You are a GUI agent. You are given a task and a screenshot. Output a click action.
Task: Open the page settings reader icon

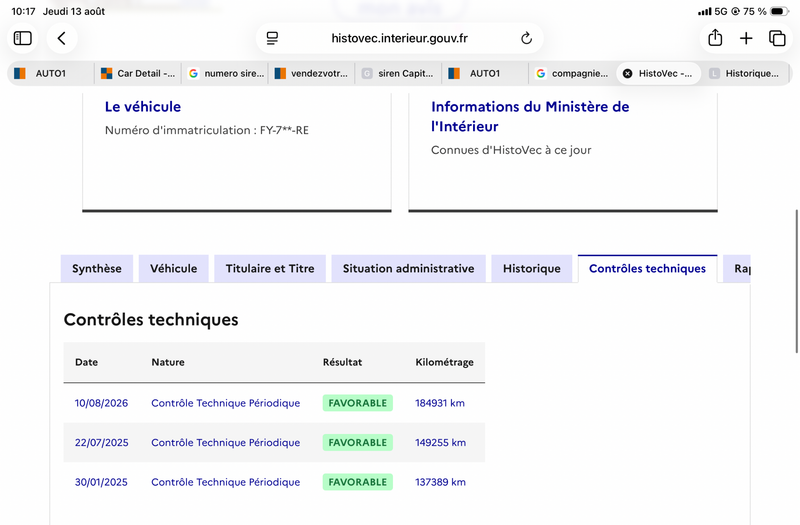[x=272, y=38]
